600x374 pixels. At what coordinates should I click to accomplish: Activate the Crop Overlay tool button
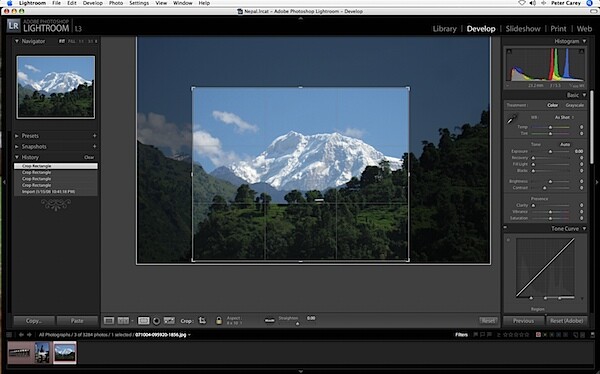point(143,320)
